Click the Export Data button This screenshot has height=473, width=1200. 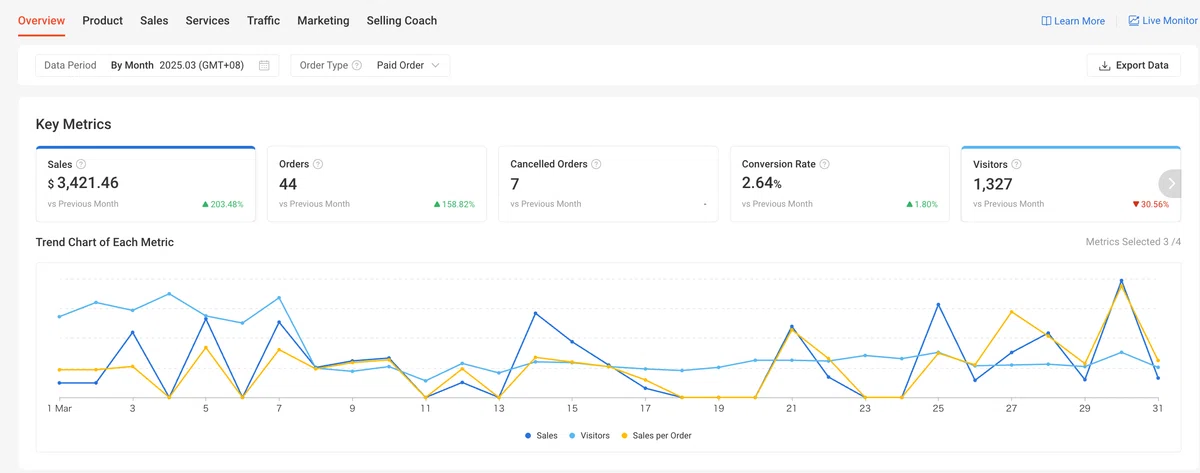[x=1133, y=65]
